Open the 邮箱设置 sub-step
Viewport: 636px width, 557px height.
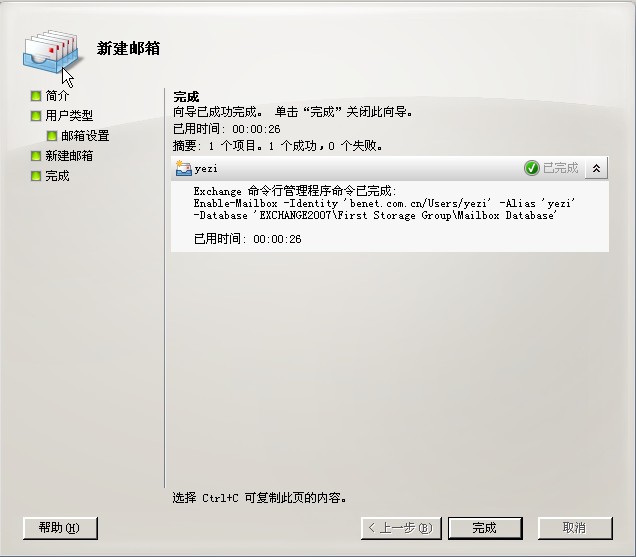[85, 136]
